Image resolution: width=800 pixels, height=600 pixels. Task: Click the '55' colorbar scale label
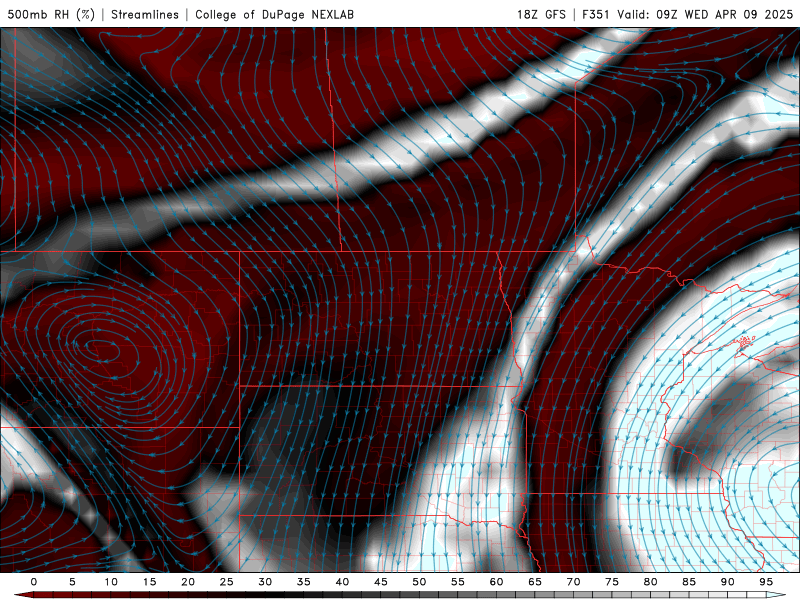pyautogui.click(x=458, y=582)
